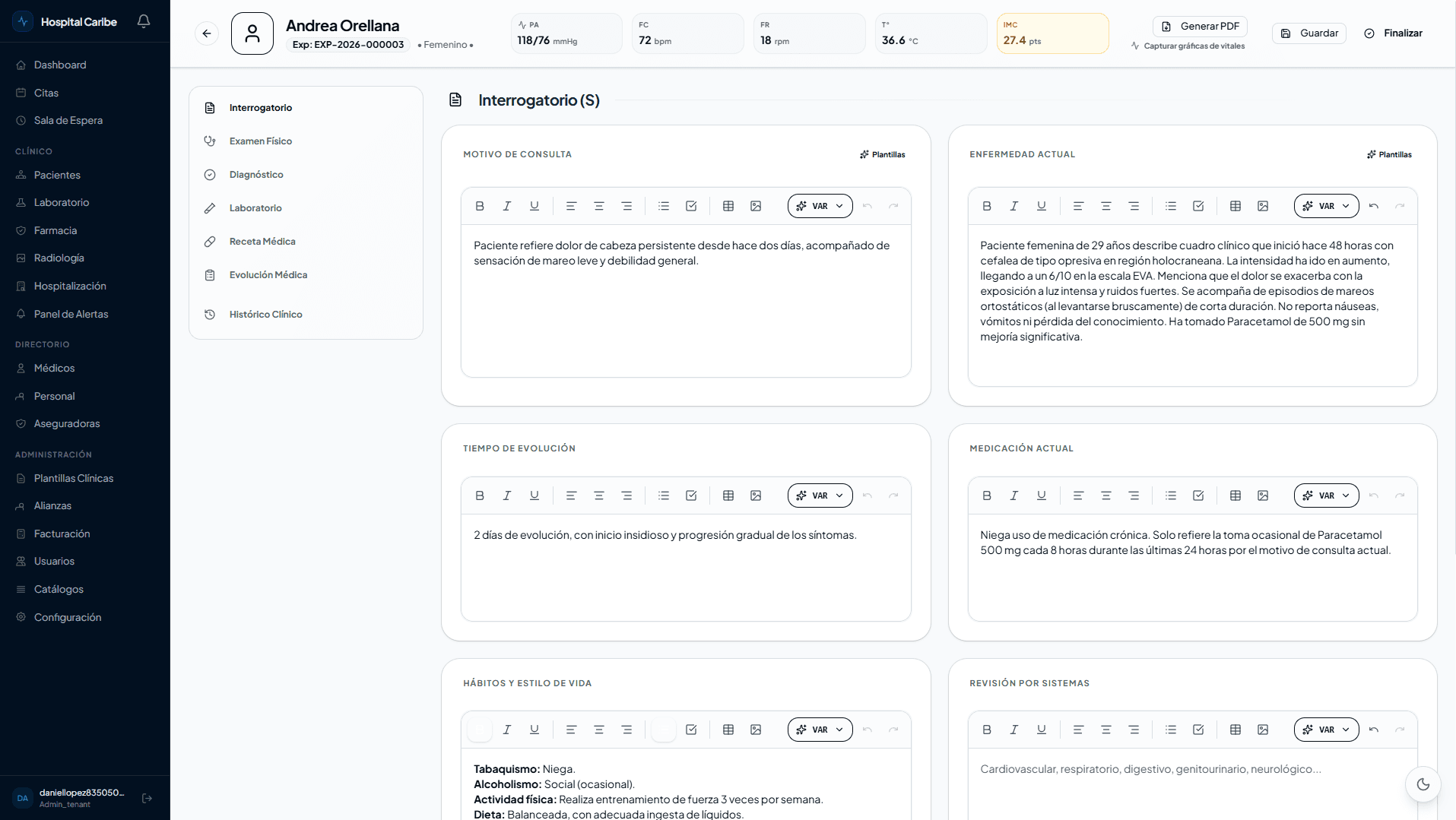Switch to Diagnóstico section
Image resolution: width=1456 pixels, height=820 pixels.
[306, 175]
